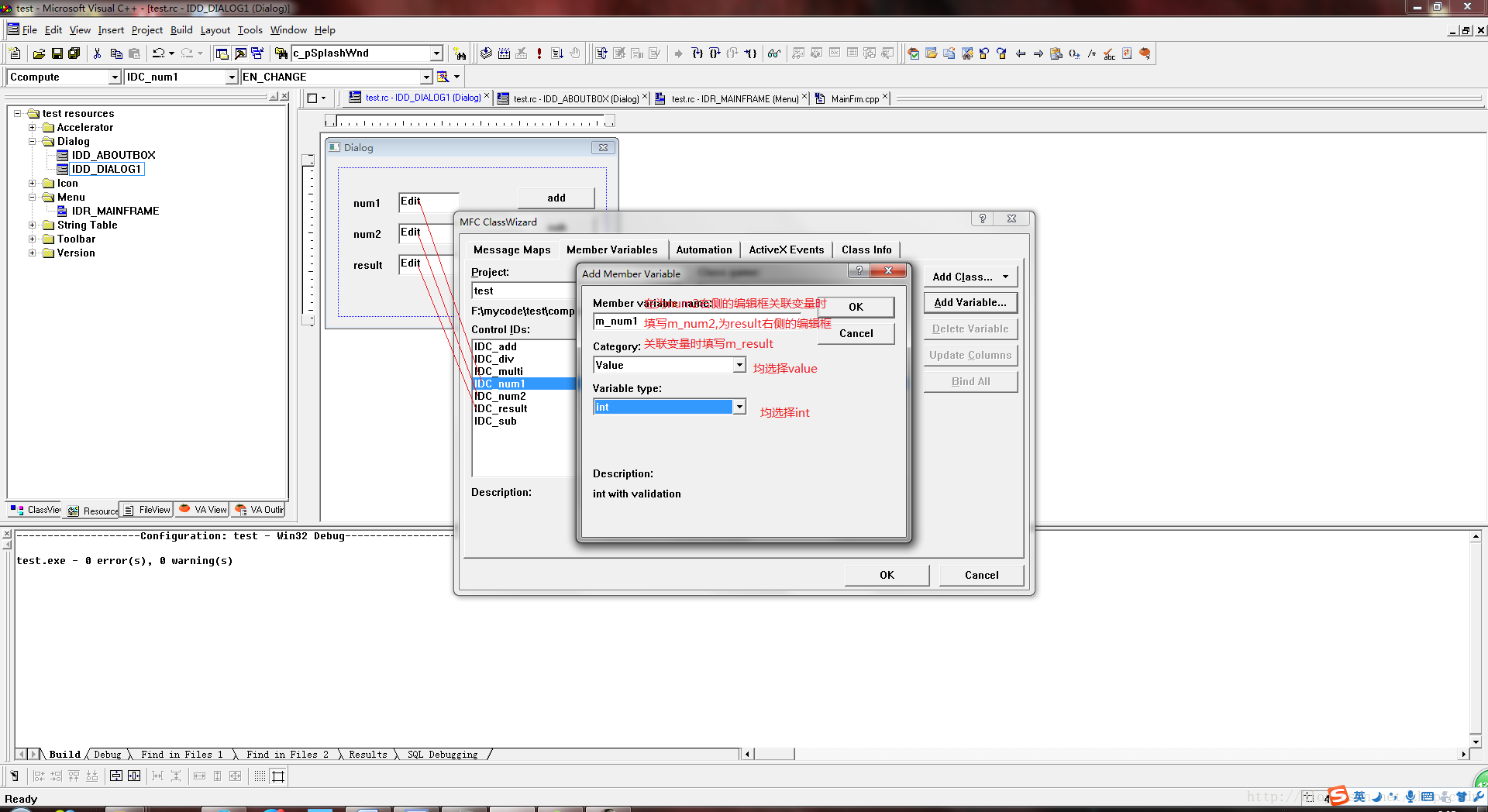
Task: Click the Build toolbar icon
Action: (x=504, y=53)
